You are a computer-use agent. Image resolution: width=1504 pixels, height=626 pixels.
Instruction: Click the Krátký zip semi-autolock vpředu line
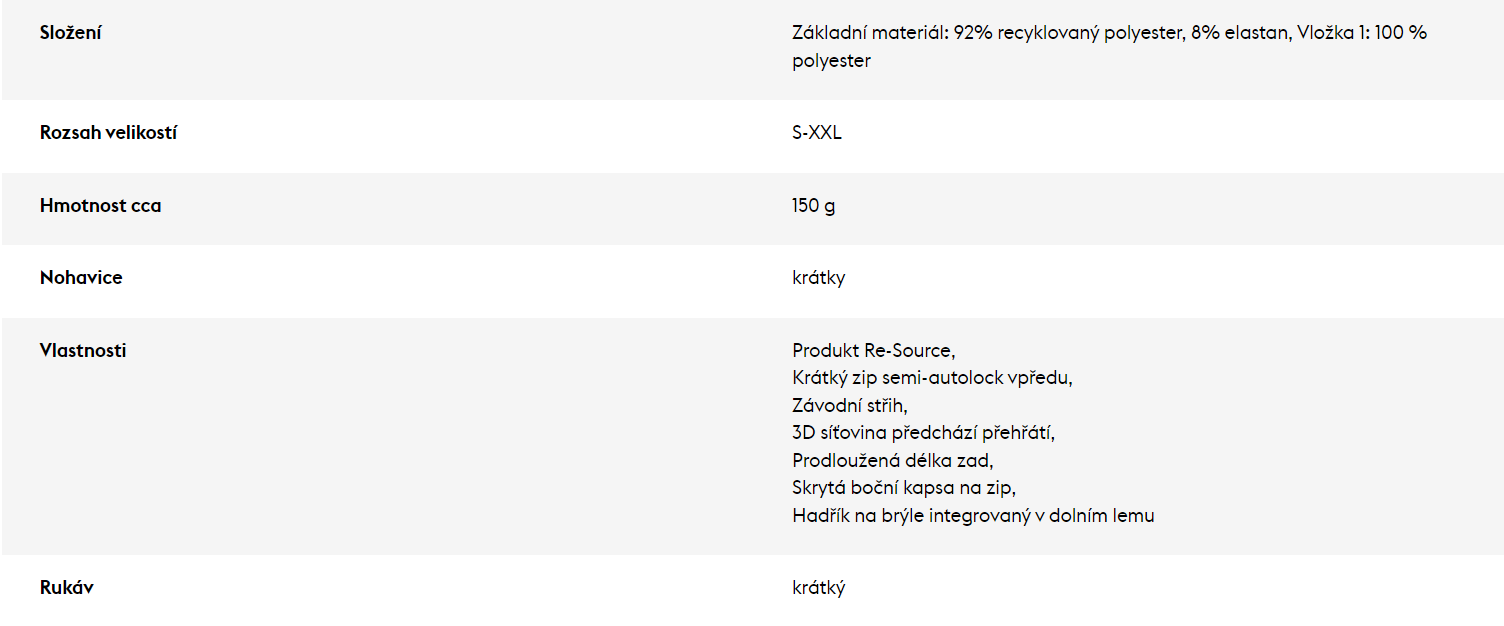coord(932,378)
